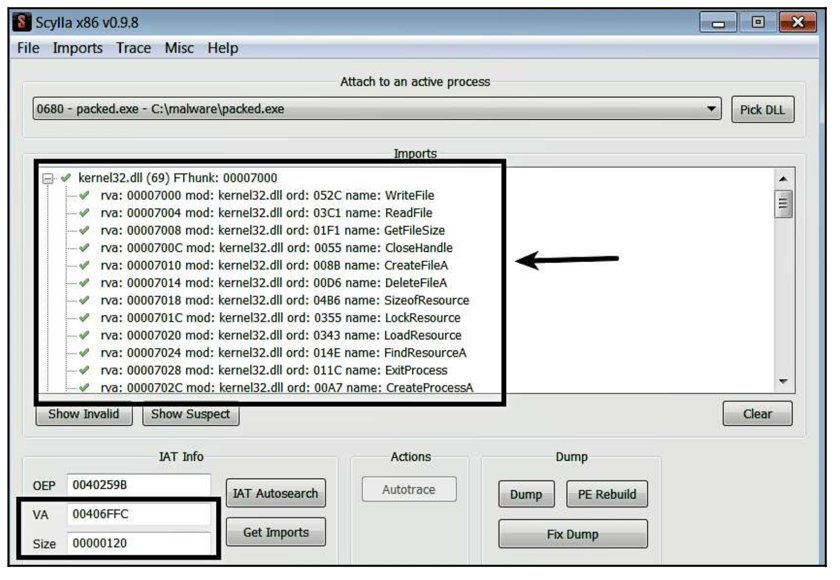Click the PE Rebuild button
This screenshot has height=580, width=840.
607,494
